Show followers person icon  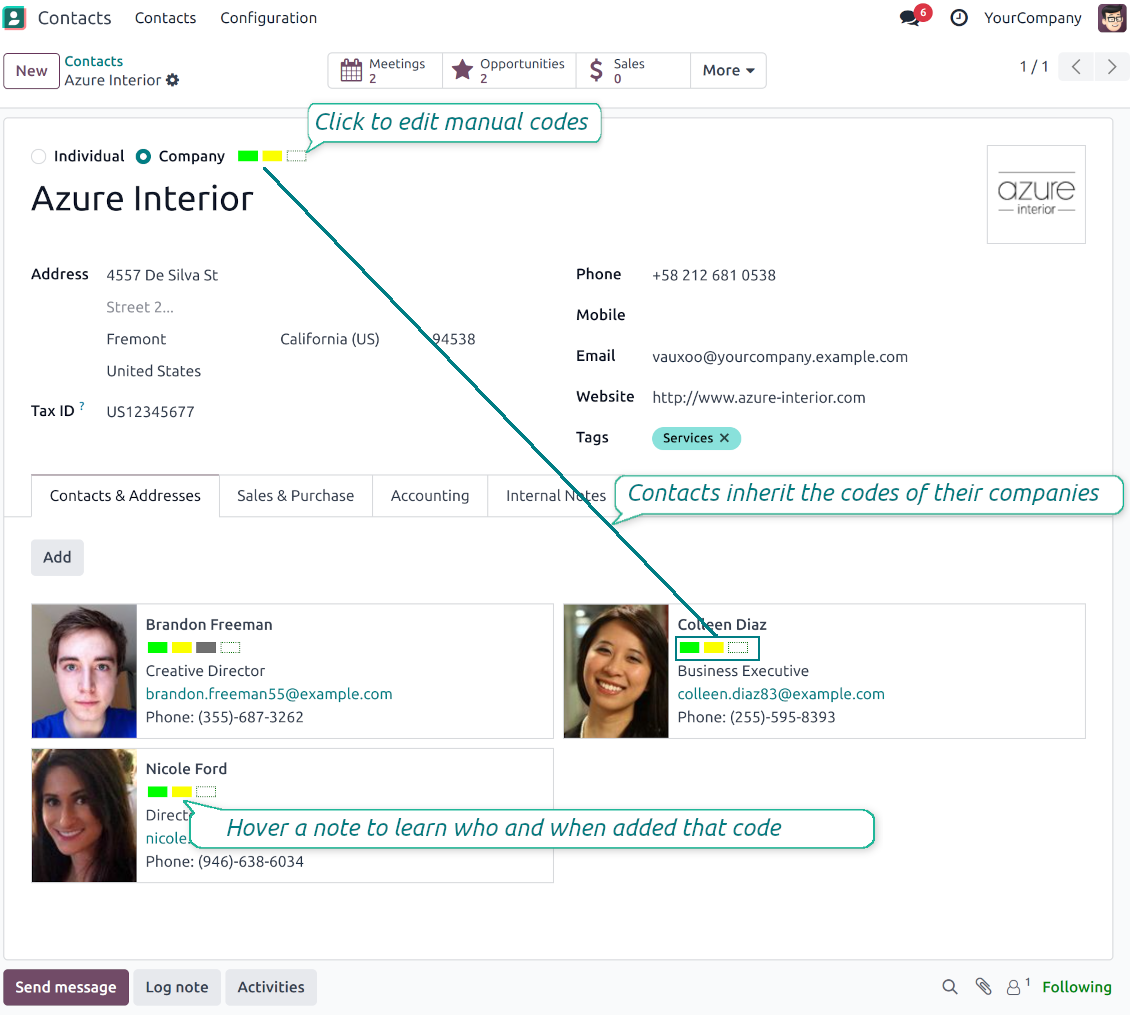(1016, 987)
